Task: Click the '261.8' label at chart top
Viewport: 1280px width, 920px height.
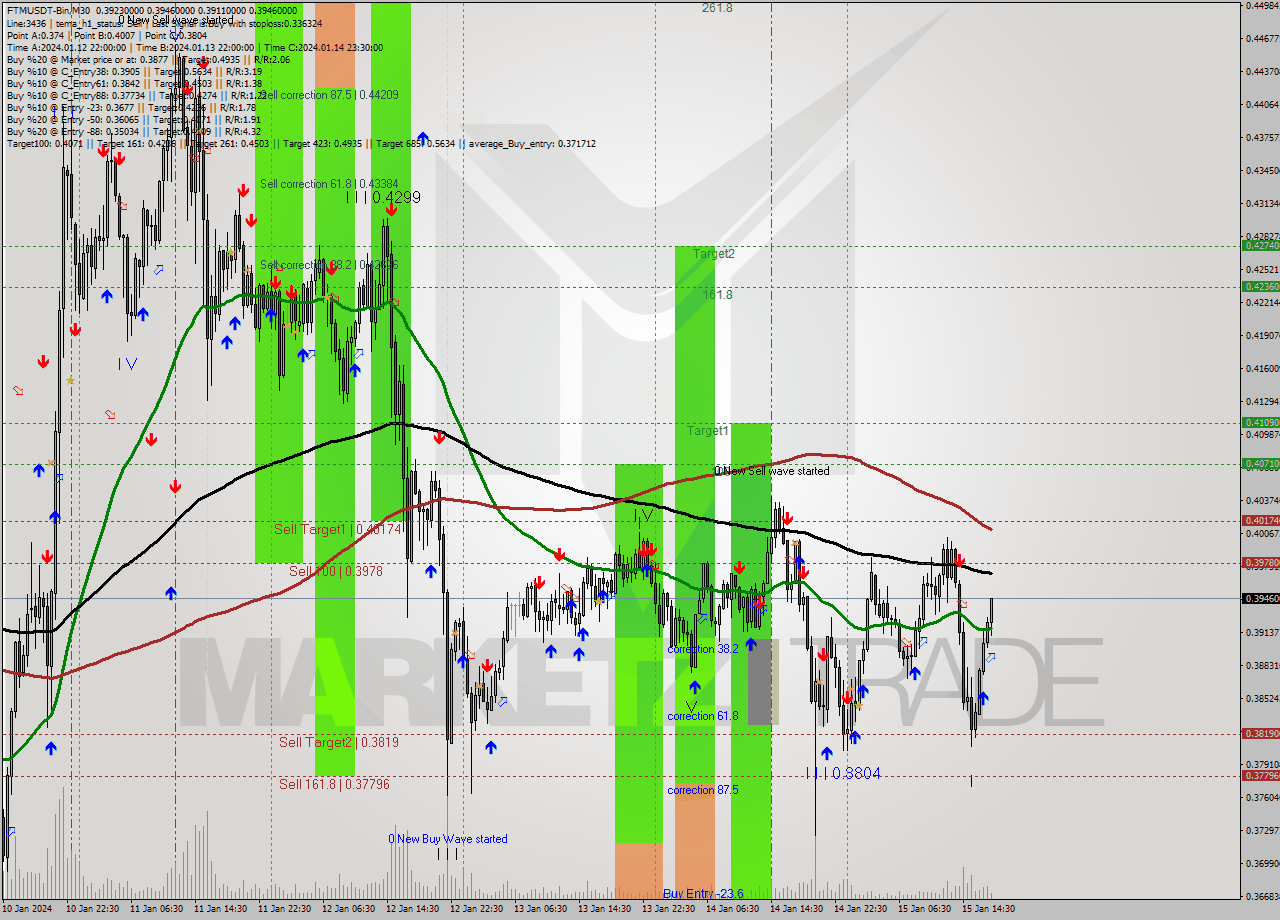Action: [717, 8]
